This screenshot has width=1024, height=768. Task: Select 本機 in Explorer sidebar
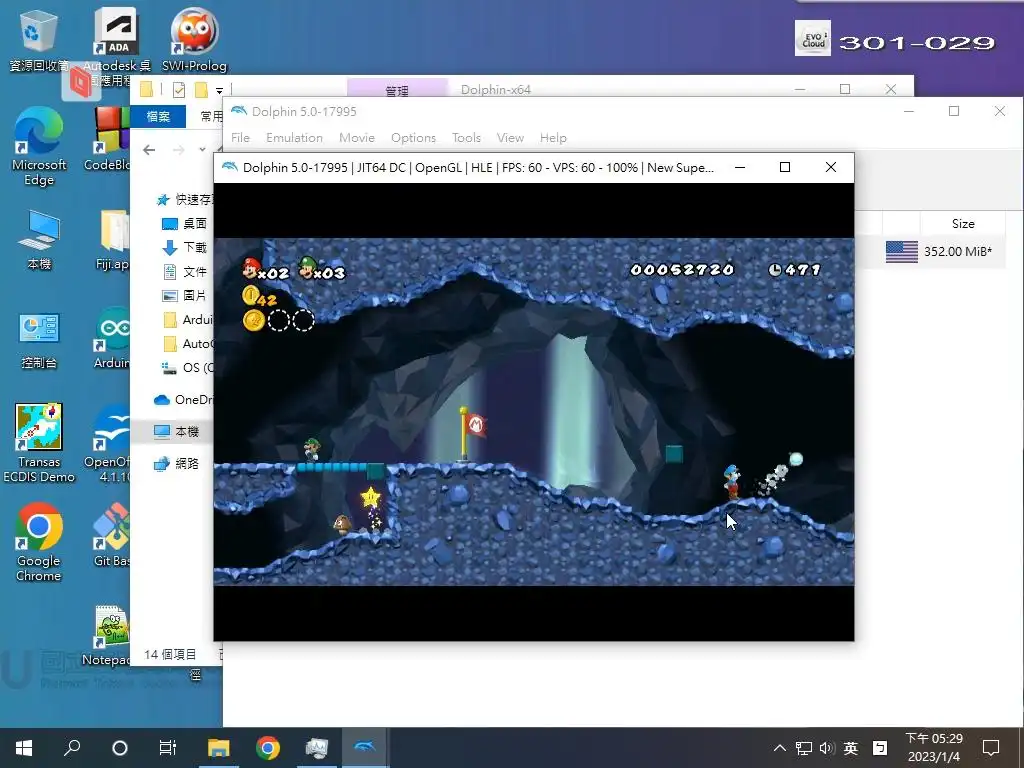[176, 432]
